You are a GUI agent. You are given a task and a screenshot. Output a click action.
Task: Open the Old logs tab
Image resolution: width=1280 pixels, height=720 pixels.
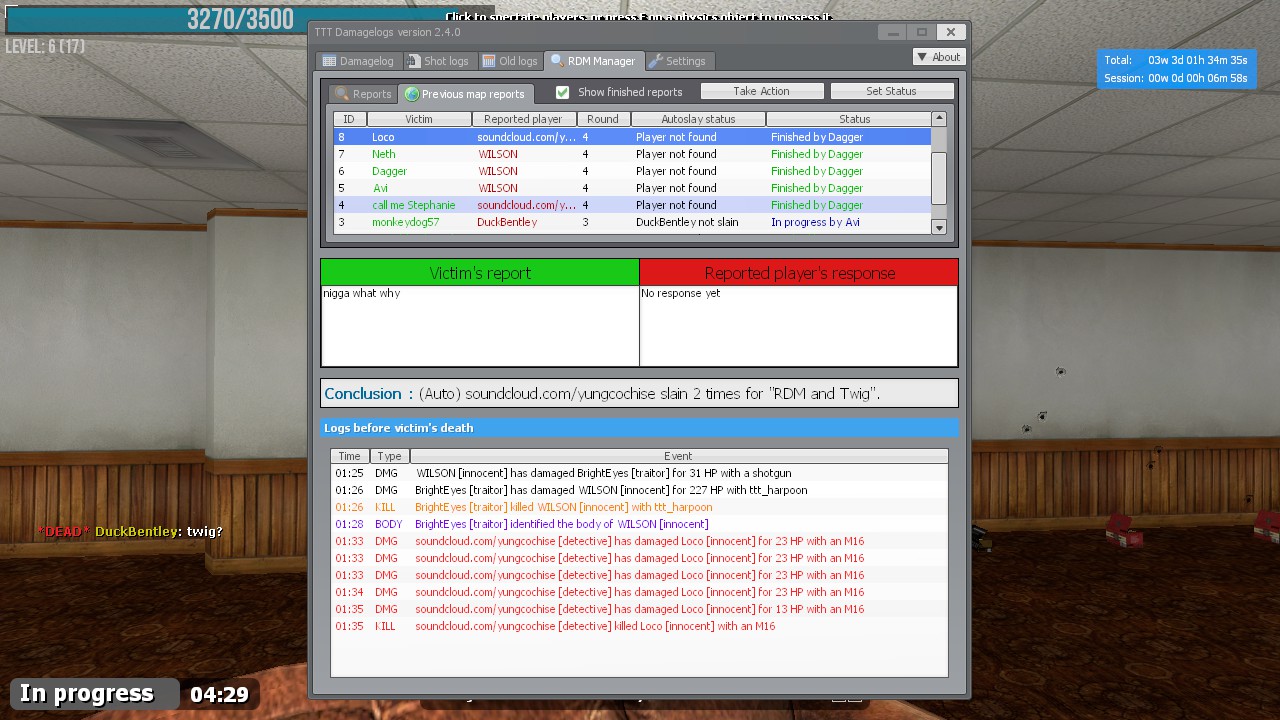click(x=510, y=61)
